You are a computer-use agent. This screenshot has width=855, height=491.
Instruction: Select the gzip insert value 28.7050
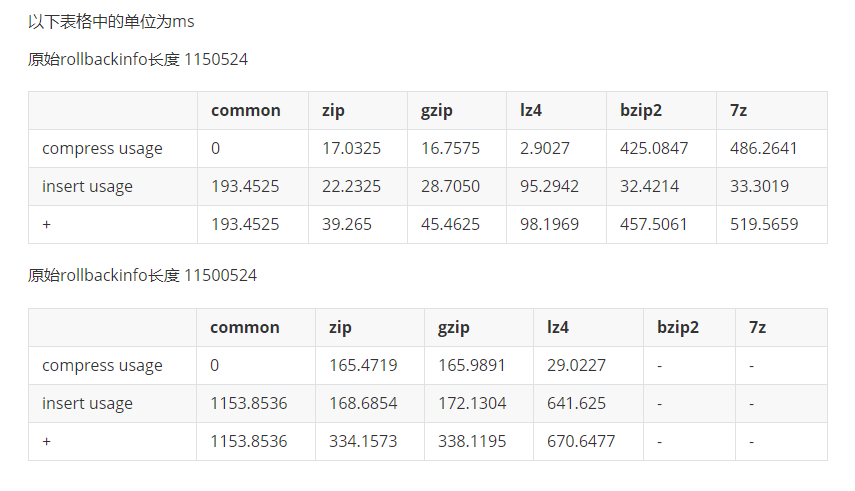(450, 187)
